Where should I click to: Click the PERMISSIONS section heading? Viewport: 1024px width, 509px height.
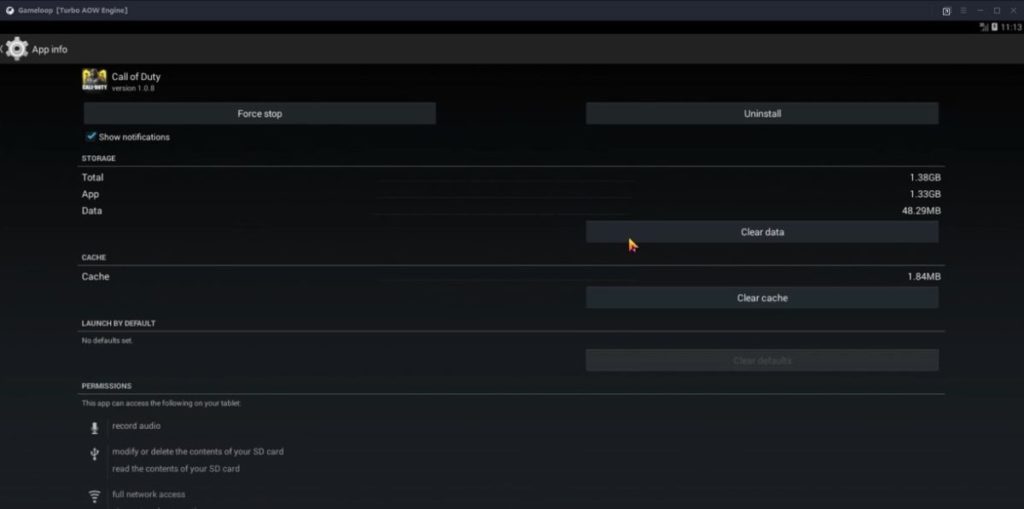click(106, 386)
